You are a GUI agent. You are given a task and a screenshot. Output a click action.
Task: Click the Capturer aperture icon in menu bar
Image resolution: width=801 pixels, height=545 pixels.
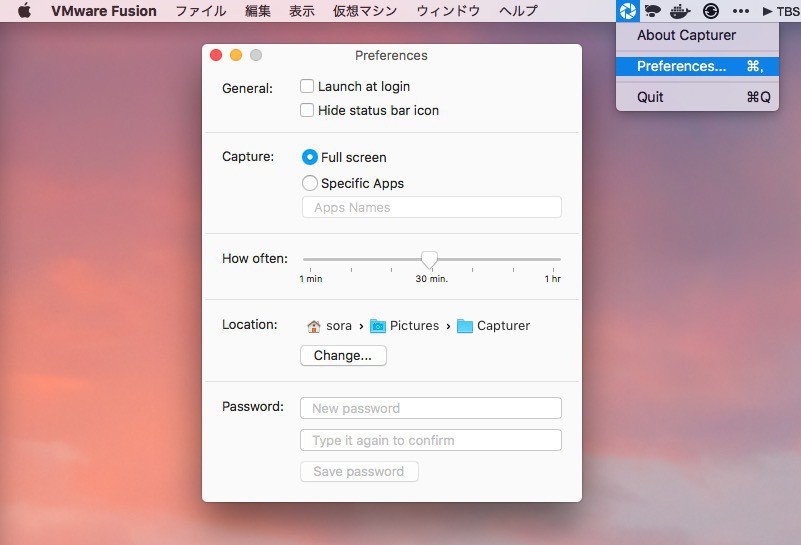[x=627, y=11]
